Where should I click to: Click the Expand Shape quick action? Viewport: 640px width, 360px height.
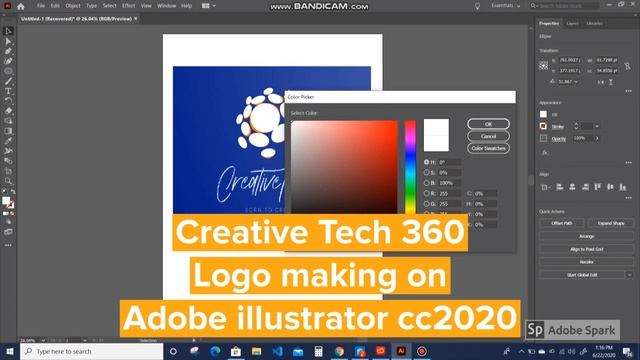tap(611, 223)
